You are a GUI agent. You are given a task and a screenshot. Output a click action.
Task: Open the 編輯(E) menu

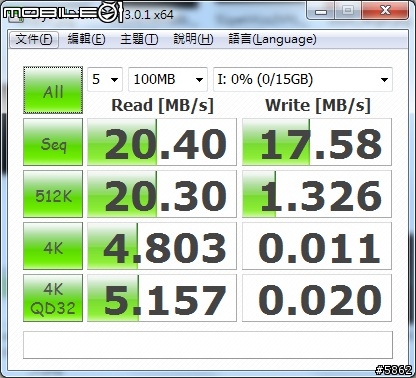pos(86,40)
